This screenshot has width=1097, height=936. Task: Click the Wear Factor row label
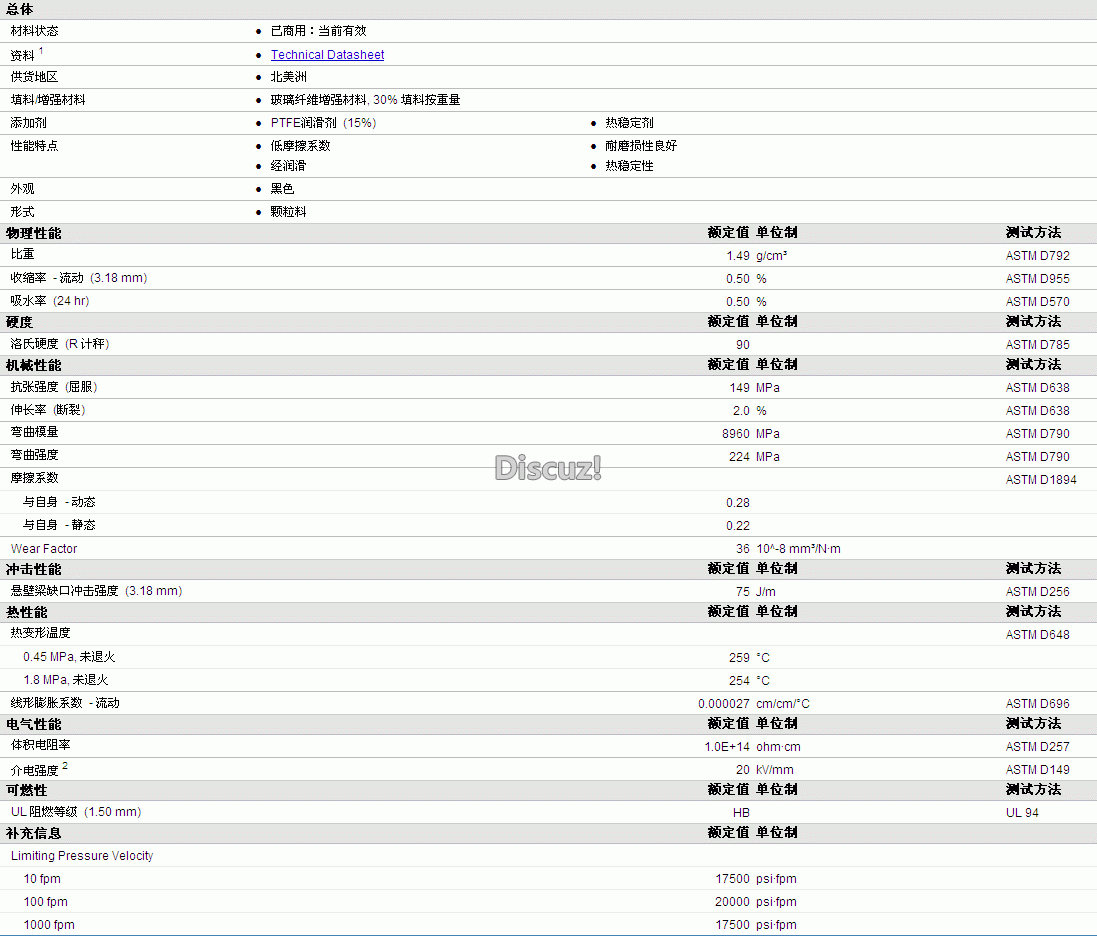[x=44, y=549]
